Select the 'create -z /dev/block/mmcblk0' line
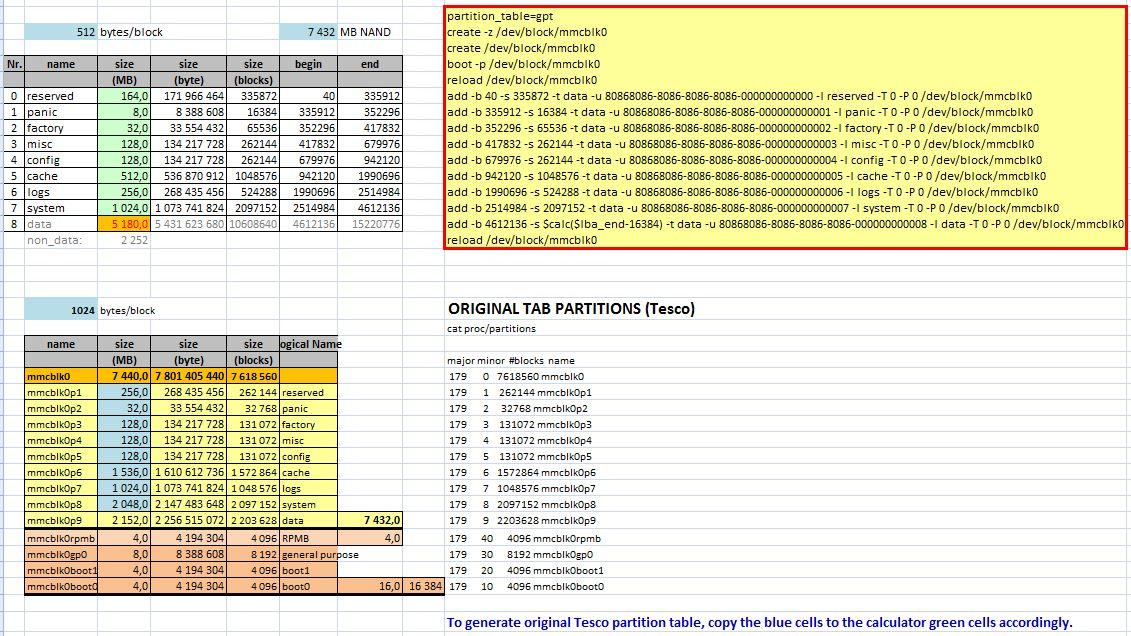Viewport: 1131px width, 636px height. [x=527, y=32]
